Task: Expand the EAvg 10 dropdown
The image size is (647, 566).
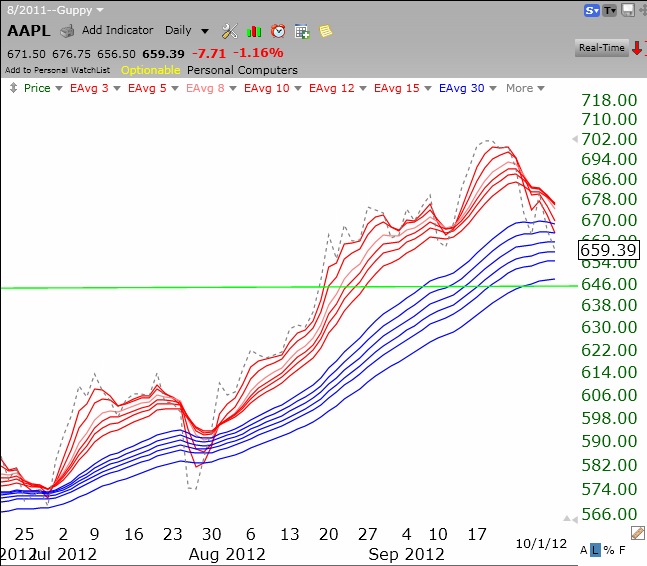Action: [x=298, y=88]
